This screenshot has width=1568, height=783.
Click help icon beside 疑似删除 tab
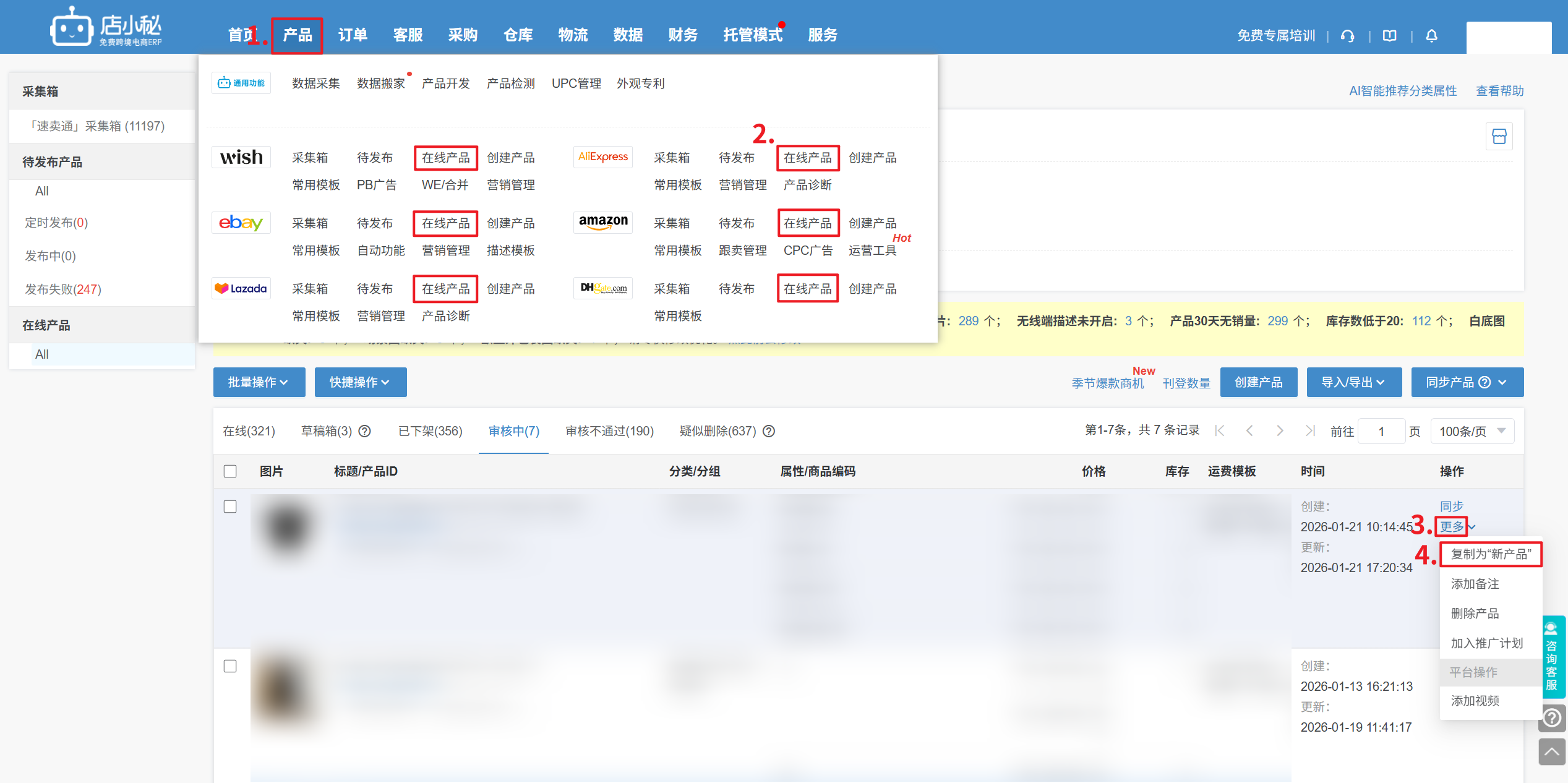pyautogui.click(x=769, y=431)
